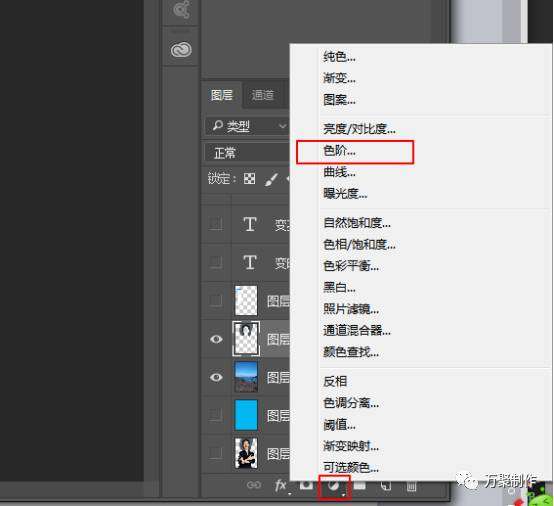This screenshot has height=506, width=554.
Task: Select the transparent empty layer thumbnail
Action: tap(246, 301)
